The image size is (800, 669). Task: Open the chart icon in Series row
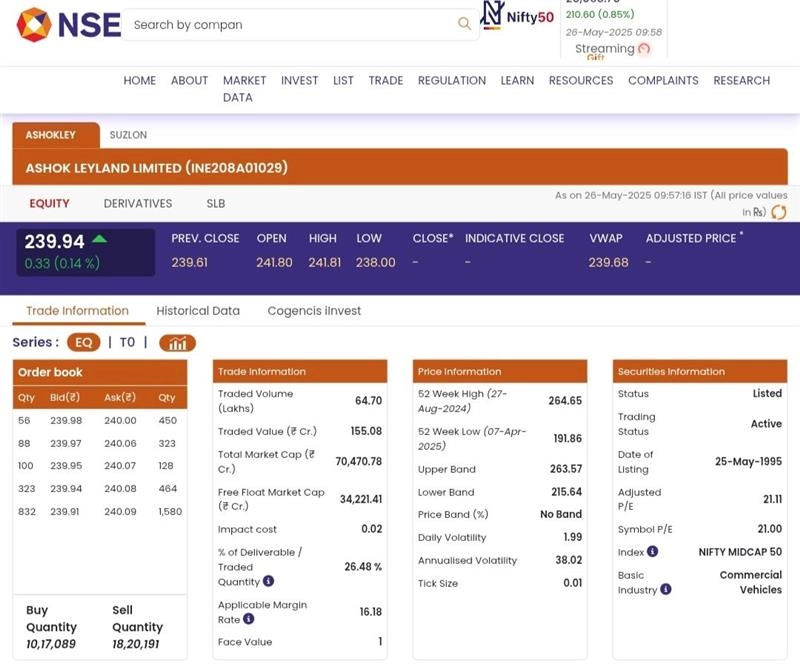coord(177,343)
